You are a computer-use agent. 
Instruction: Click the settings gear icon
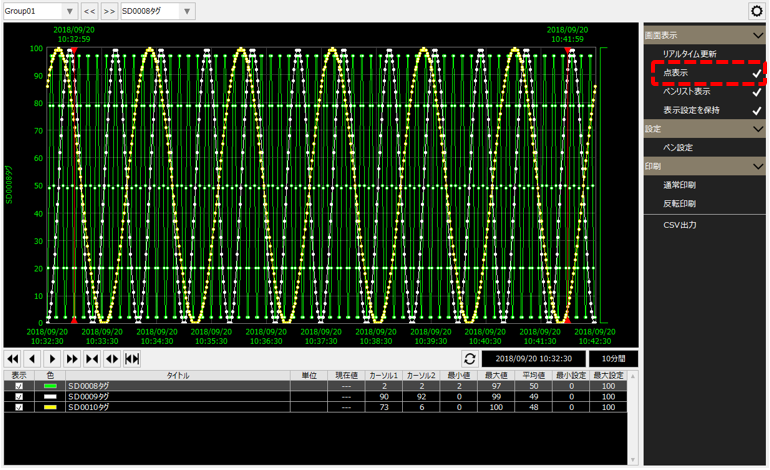click(756, 10)
